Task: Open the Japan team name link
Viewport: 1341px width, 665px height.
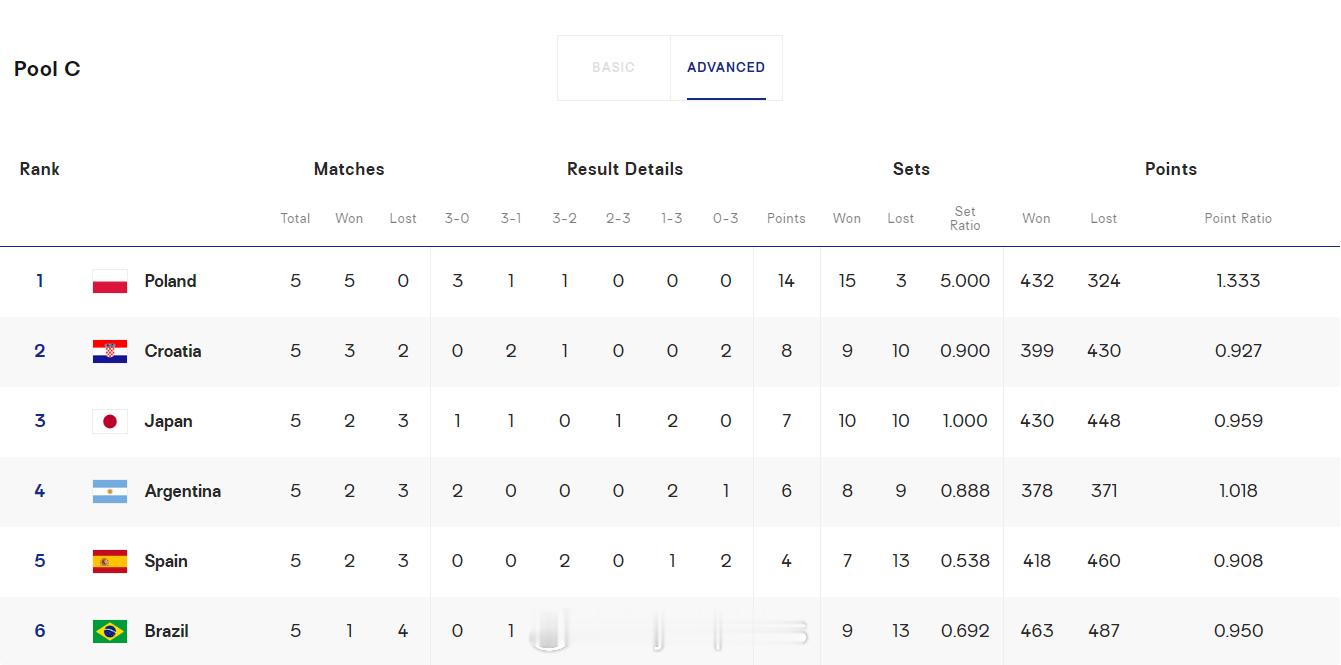Action: click(x=168, y=421)
